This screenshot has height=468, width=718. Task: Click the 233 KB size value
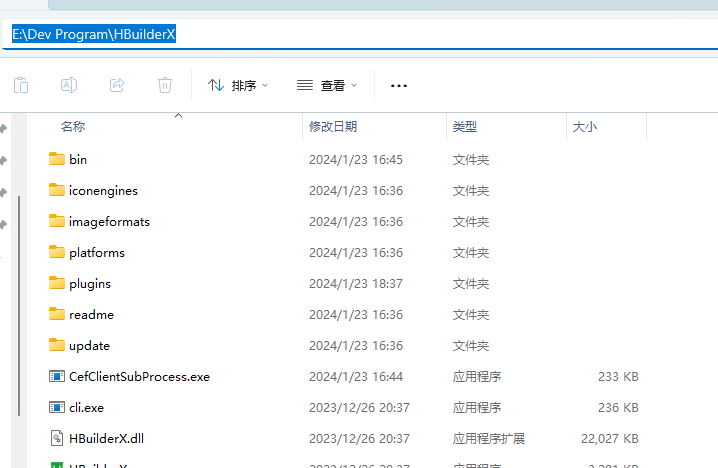click(x=618, y=376)
